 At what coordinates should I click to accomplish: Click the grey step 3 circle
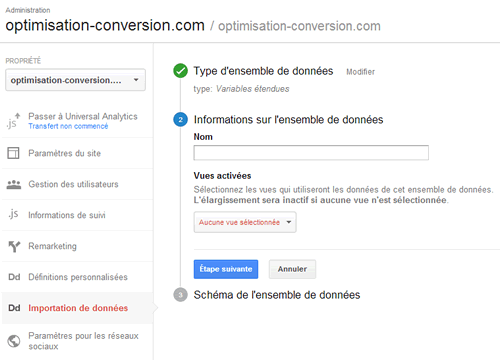point(180,295)
